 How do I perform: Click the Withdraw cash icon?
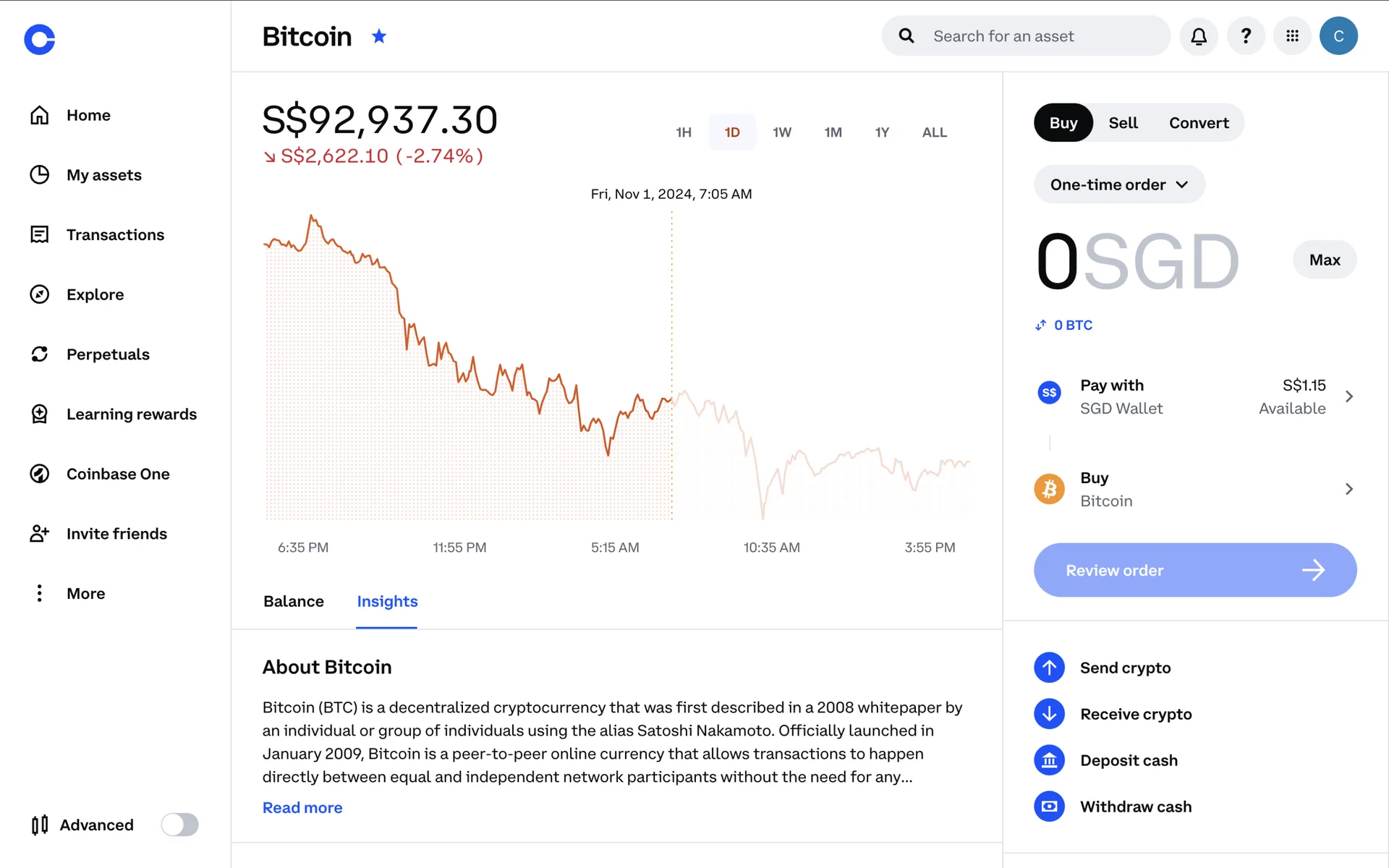pos(1049,807)
